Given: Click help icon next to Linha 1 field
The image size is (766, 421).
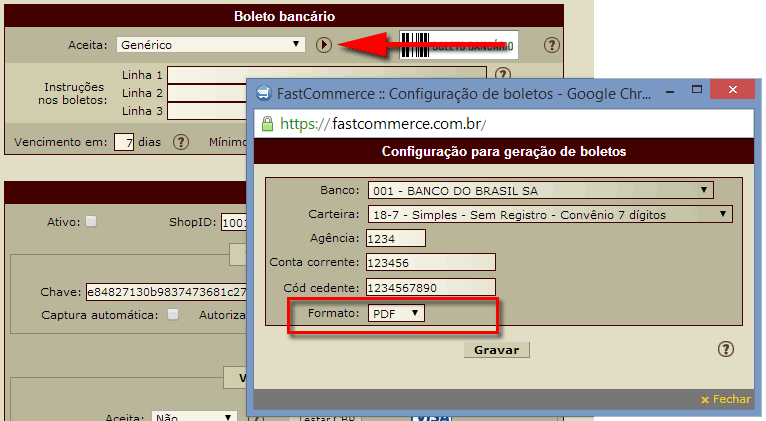Looking at the screenshot, I should point(503,73).
